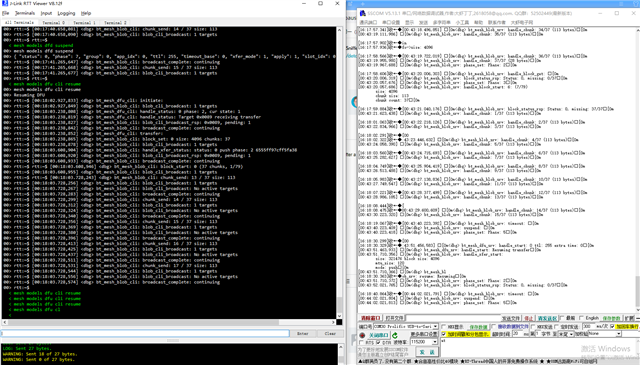The image size is (640, 365).
Task: Click the left arrow of RTT horizontal scrollbar
Action: click(x=4, y=322)
